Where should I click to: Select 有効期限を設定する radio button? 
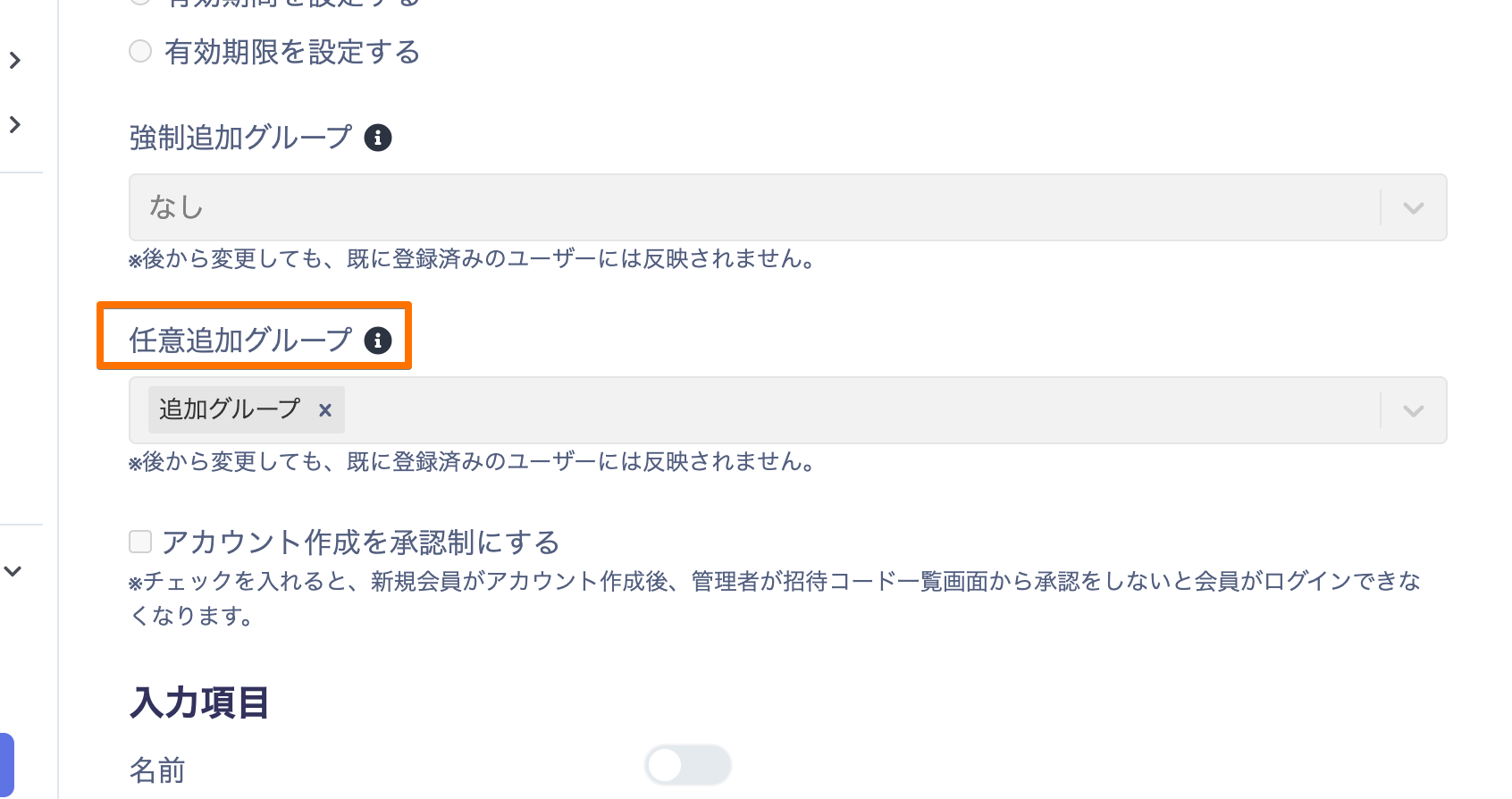tap(140, 51)
